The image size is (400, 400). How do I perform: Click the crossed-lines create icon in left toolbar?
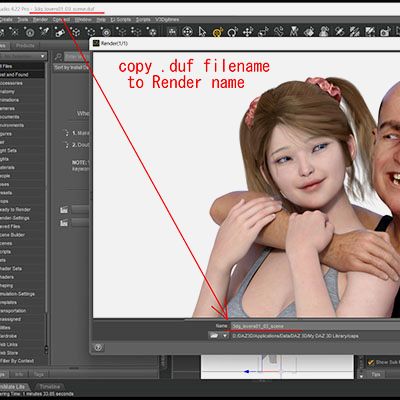14,32
